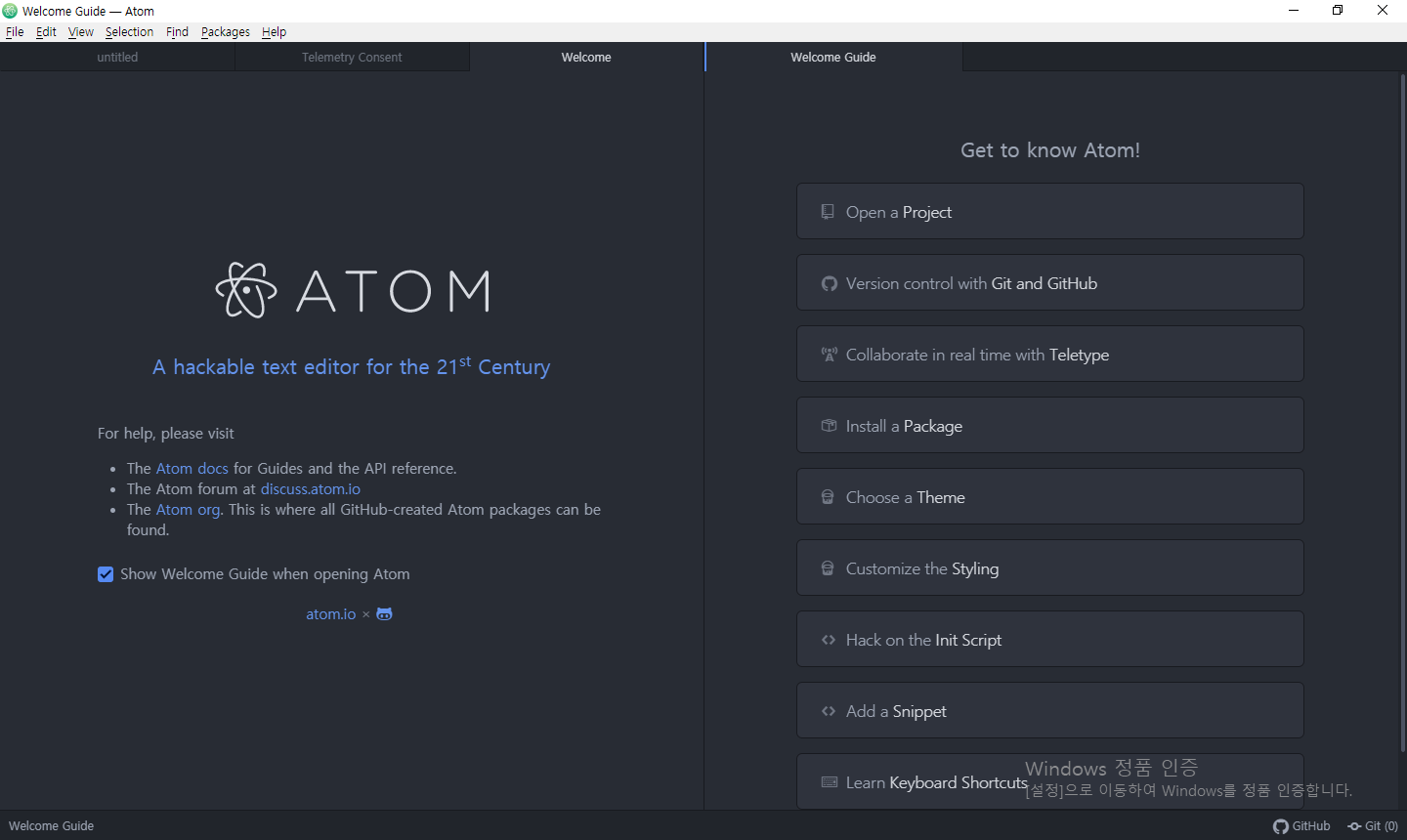Restore down the Atom window
This screenshot has height=840, width=1407.
pyautogui.click(x=1338, y=11)
